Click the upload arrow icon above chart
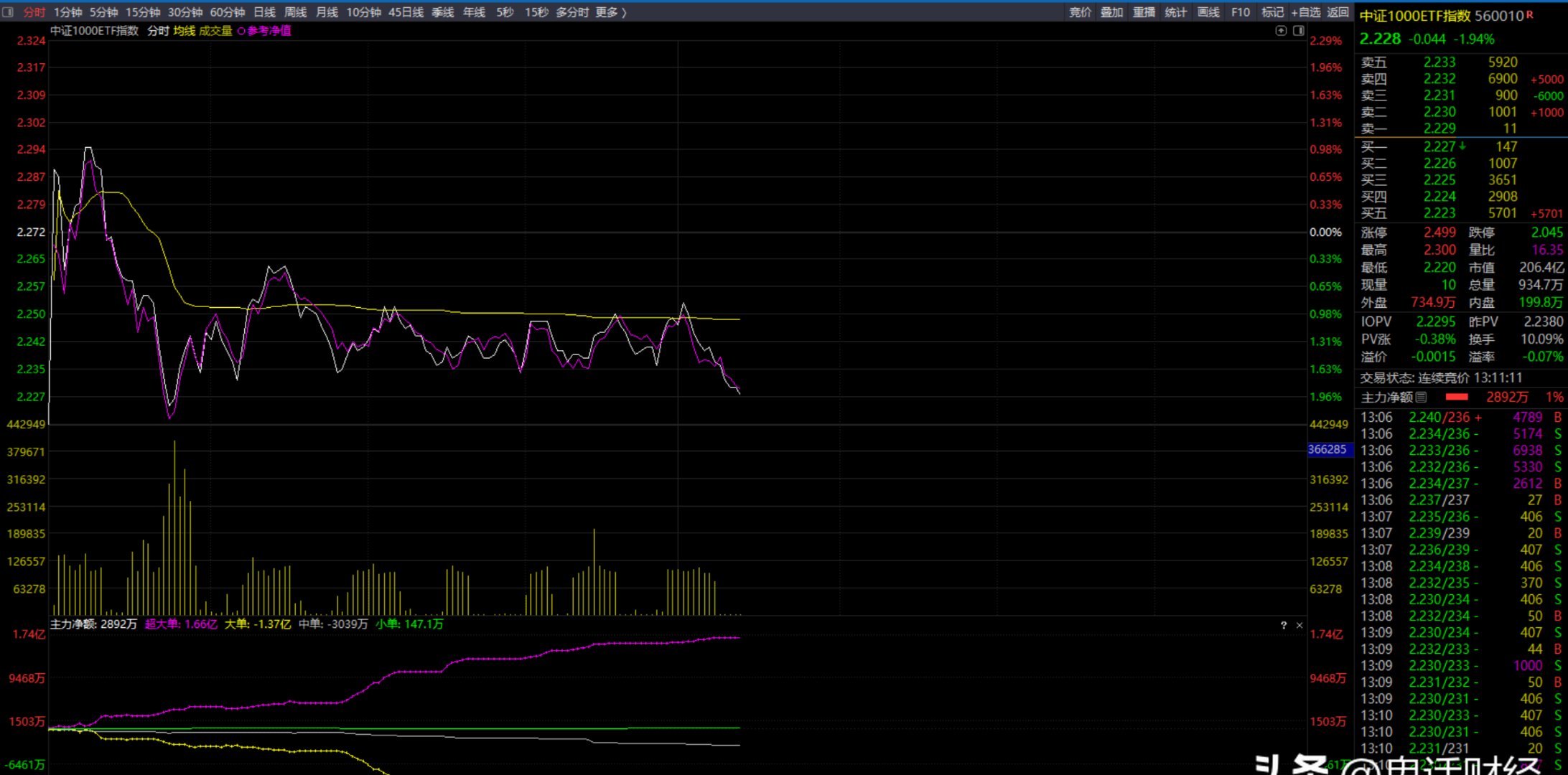 [1281, 30]
